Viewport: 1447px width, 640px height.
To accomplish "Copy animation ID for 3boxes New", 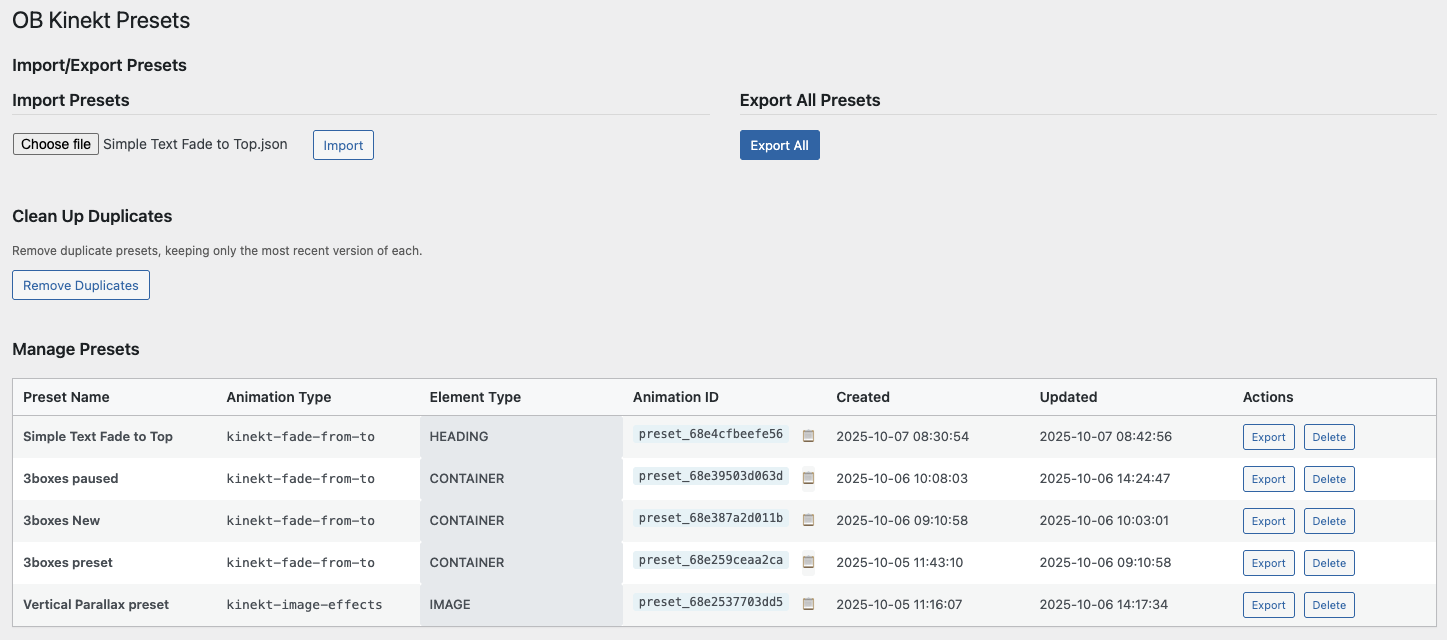I will pyautogui.click(x=808, y=520).
